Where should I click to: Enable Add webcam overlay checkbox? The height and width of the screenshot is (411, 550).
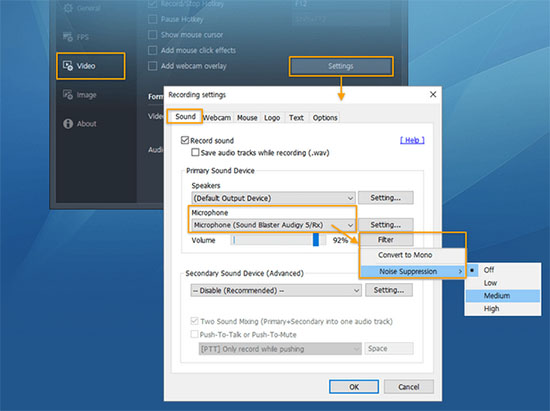point(152,66)
